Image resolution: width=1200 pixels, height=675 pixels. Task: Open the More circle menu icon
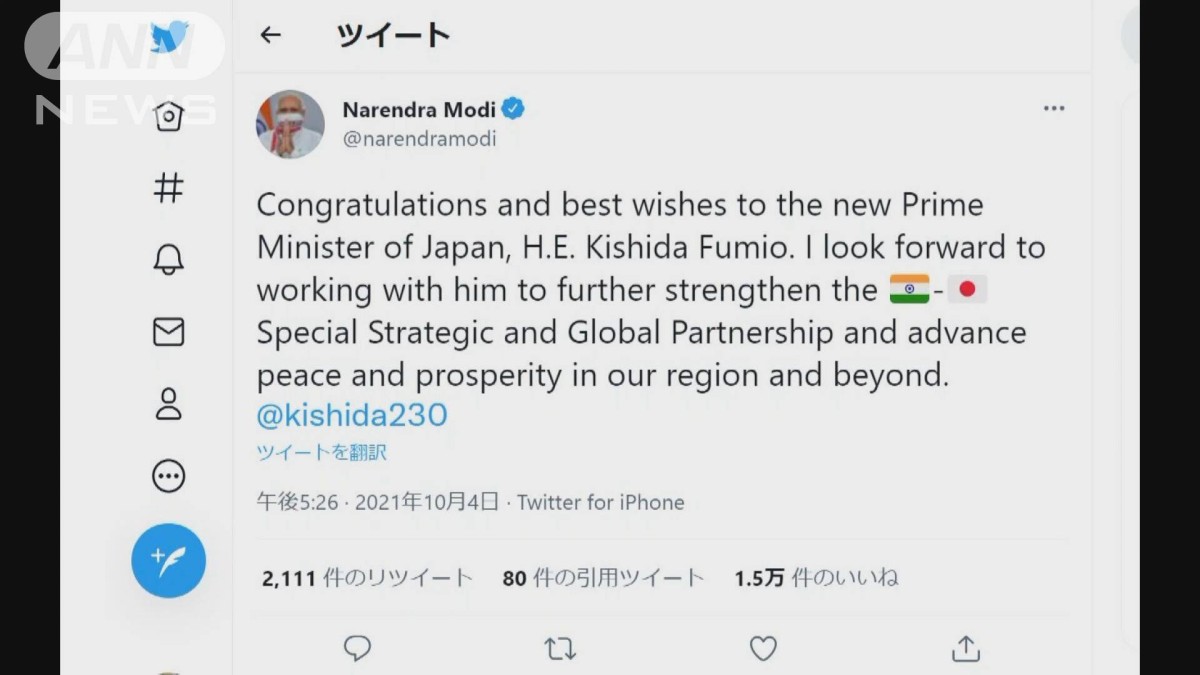169,476
